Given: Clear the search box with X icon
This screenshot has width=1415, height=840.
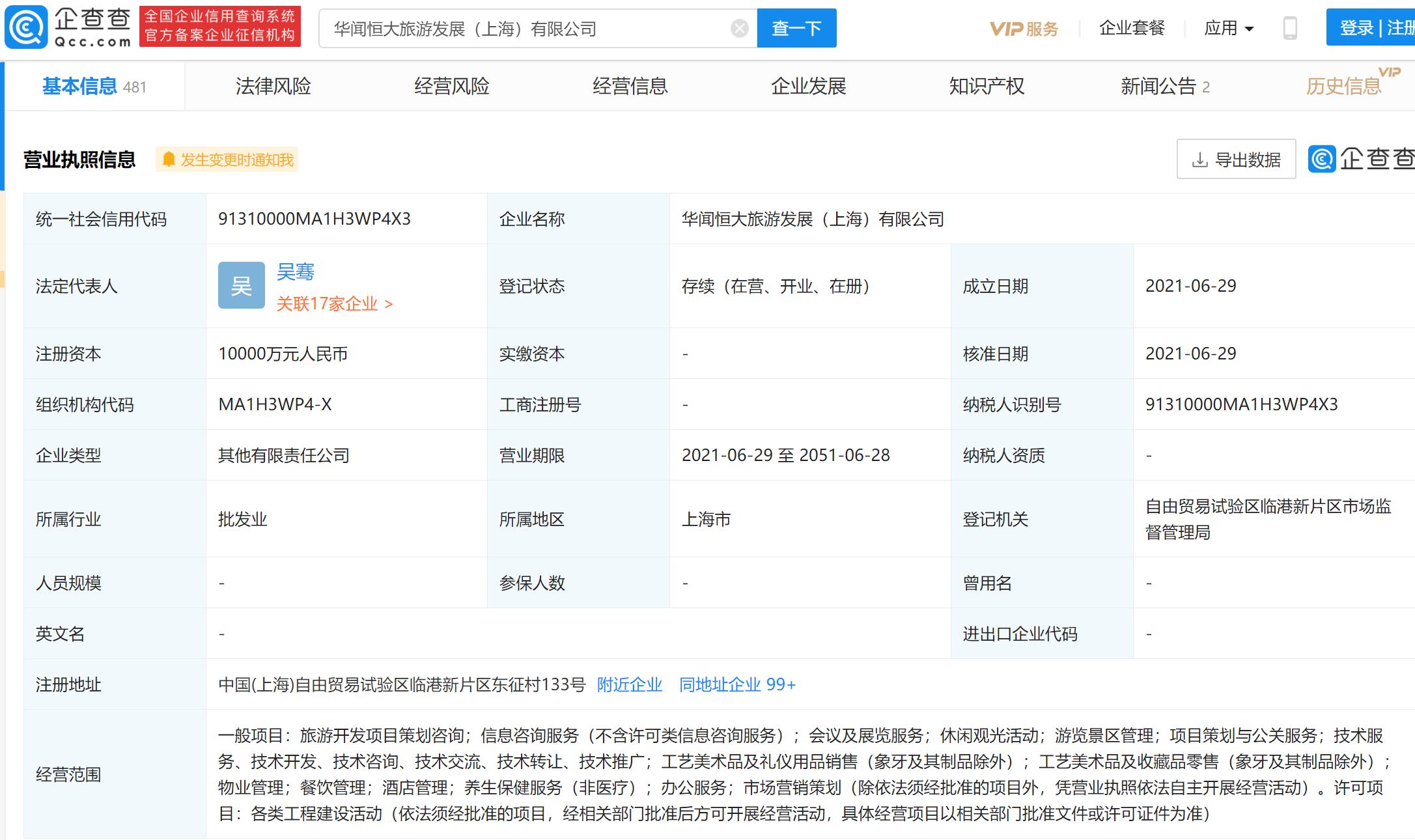Looking at the screenshot, I should [x=739, y=29].
